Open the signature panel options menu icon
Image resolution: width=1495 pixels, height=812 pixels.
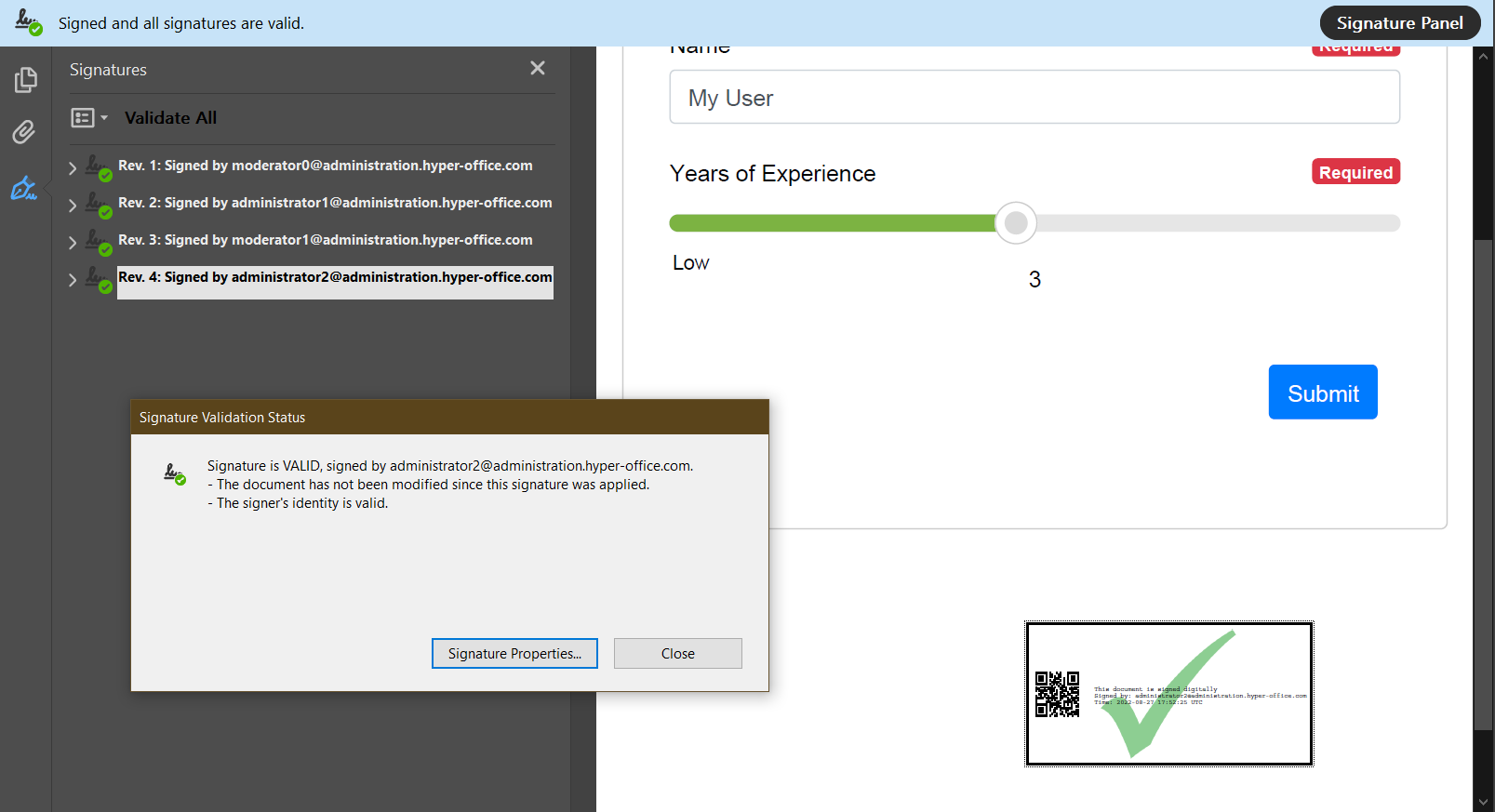[89, 118]
